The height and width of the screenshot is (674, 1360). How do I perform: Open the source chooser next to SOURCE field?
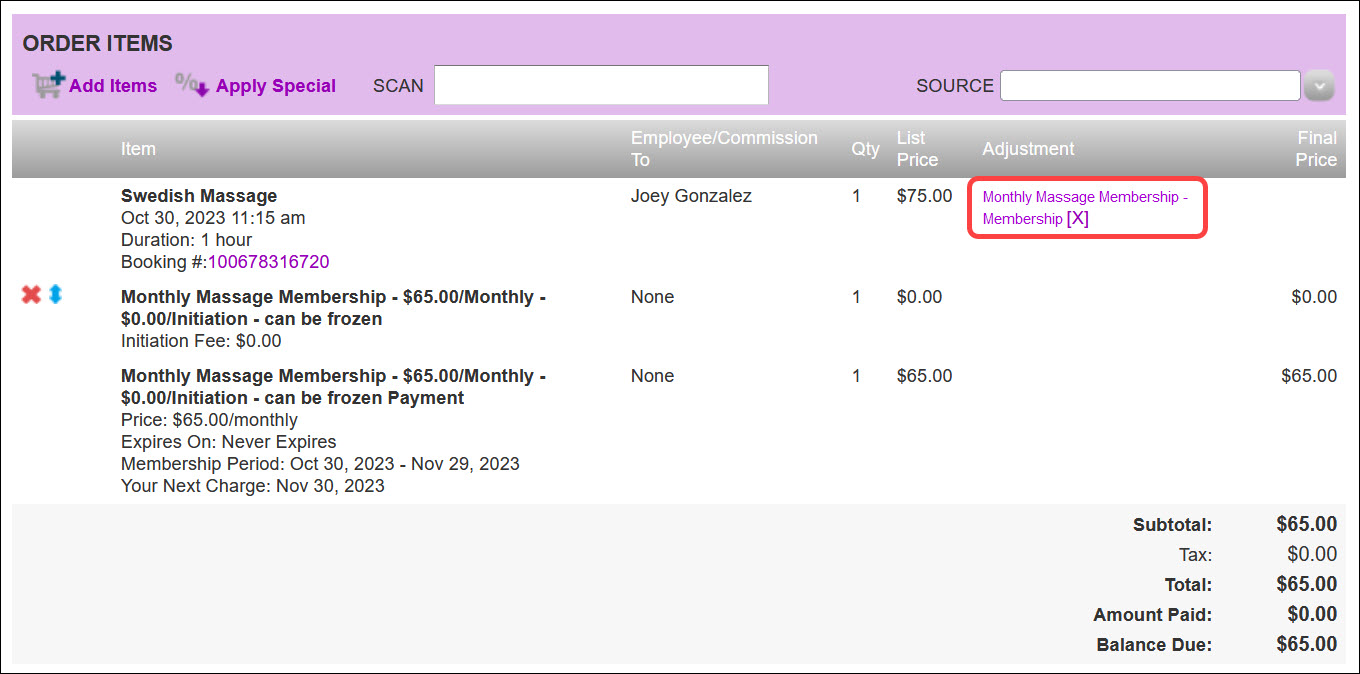1319,85
